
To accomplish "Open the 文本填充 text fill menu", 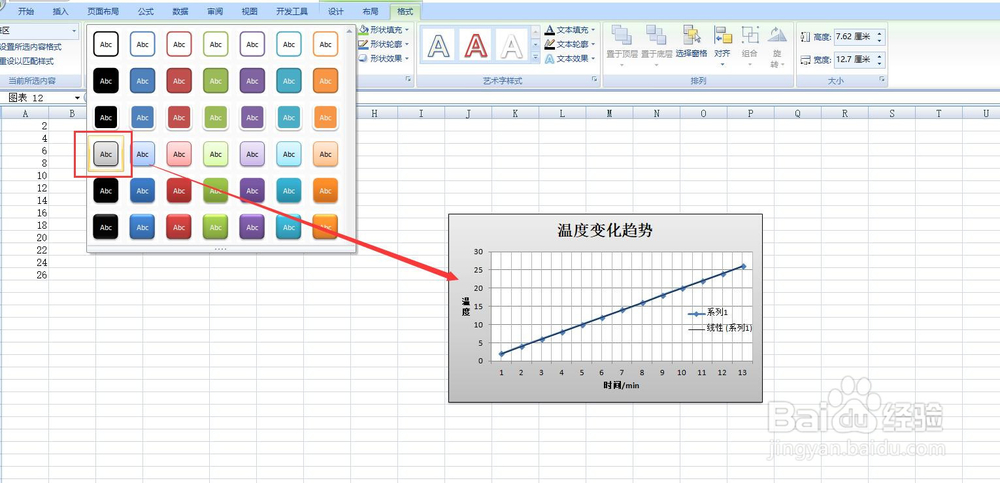I will click(570, 29).
